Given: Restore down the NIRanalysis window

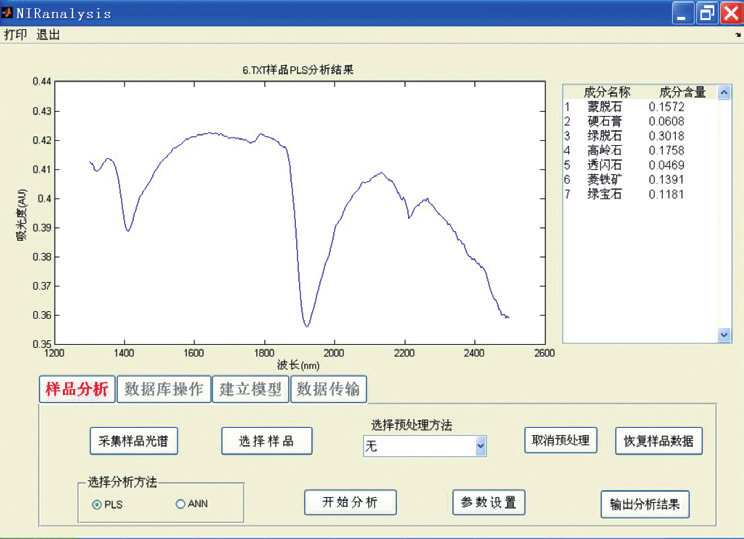Looking at the screenshot, I should pos(707,13).
